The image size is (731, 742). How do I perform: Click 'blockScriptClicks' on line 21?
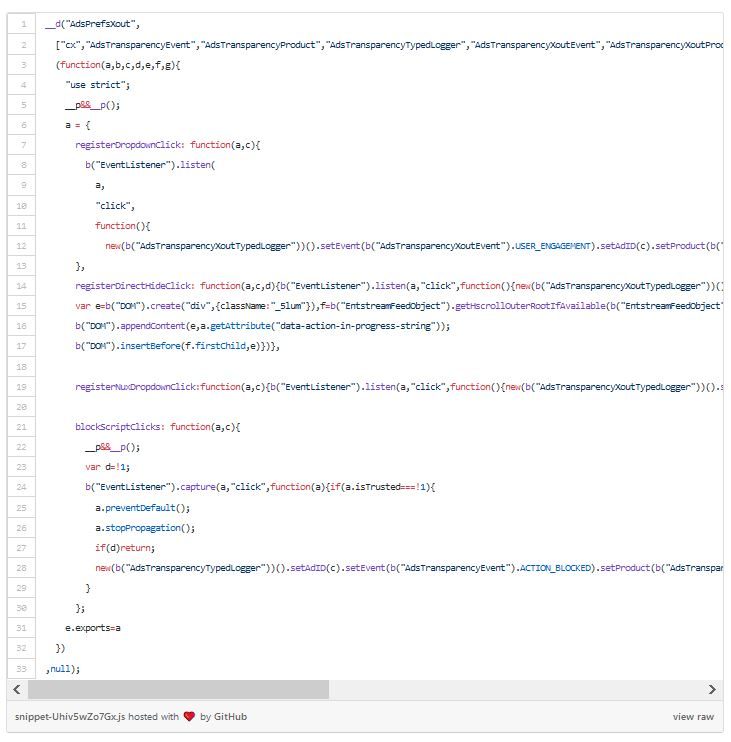point(118,427)
